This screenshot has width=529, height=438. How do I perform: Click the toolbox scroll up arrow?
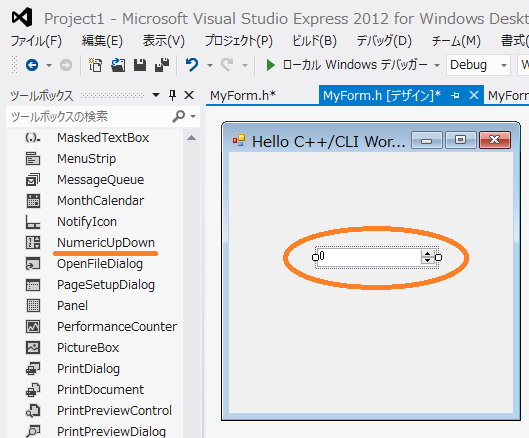tap(191, 138)
